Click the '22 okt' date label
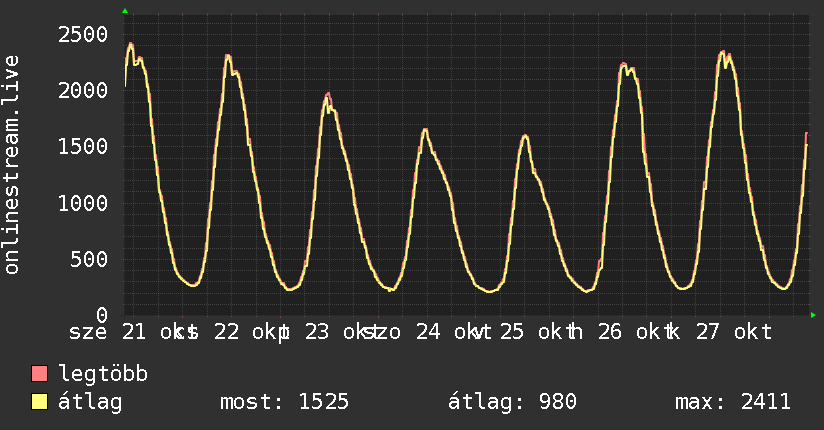Image resolution: width=824 pixels, height=430 pixels. point(251,332)
